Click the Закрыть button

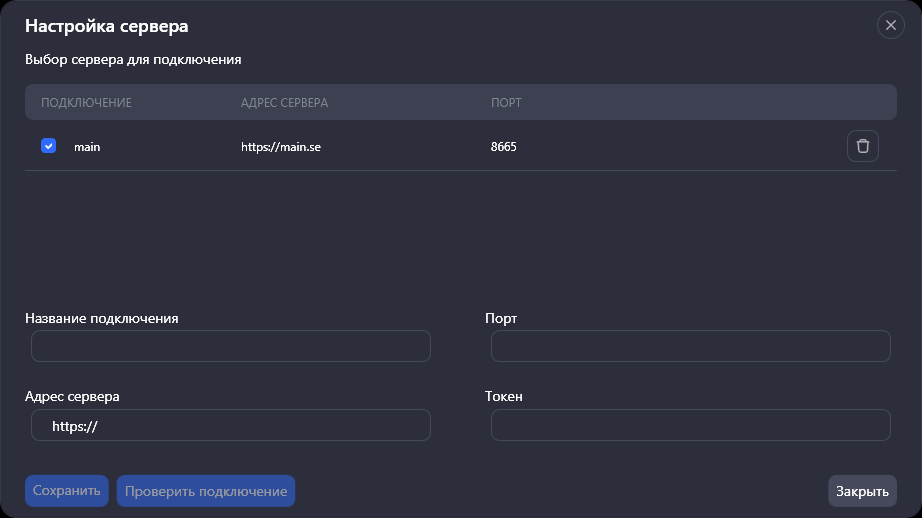pyautogui.click(x=862, y=491)
